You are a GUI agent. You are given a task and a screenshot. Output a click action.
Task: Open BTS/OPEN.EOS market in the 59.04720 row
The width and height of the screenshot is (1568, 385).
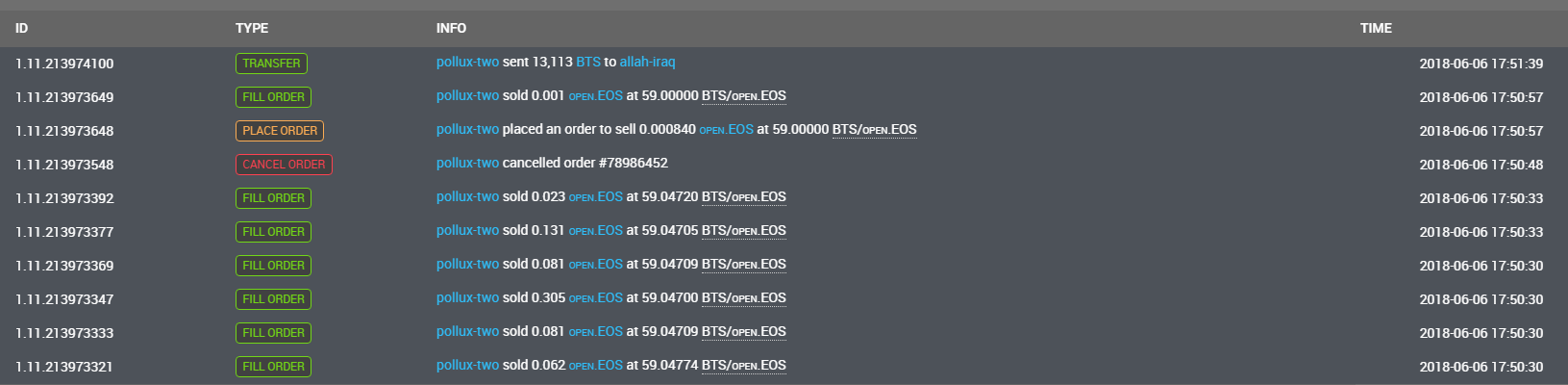point(744,196)
